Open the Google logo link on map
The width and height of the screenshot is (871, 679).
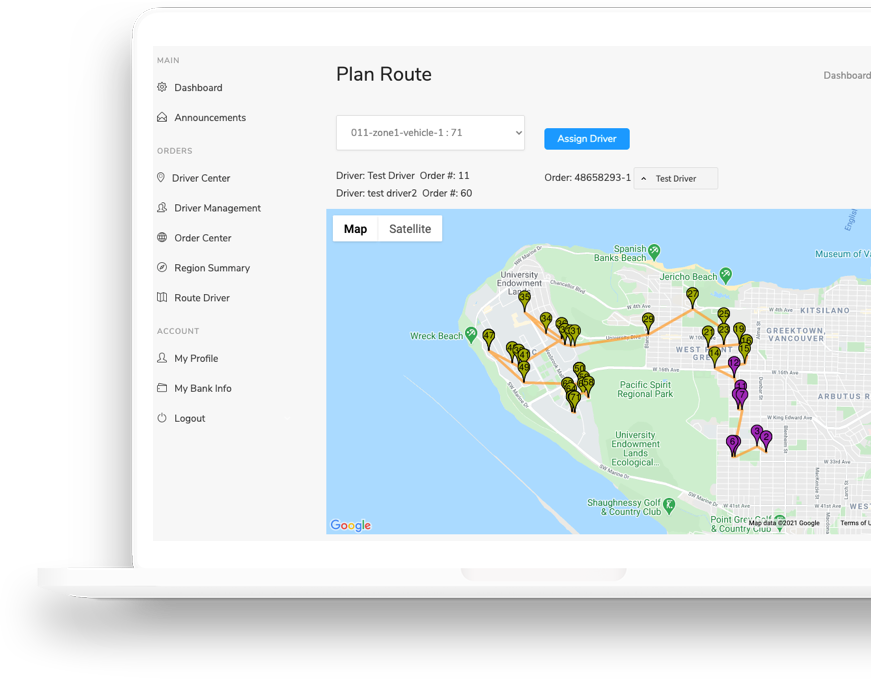pos(351,525)
